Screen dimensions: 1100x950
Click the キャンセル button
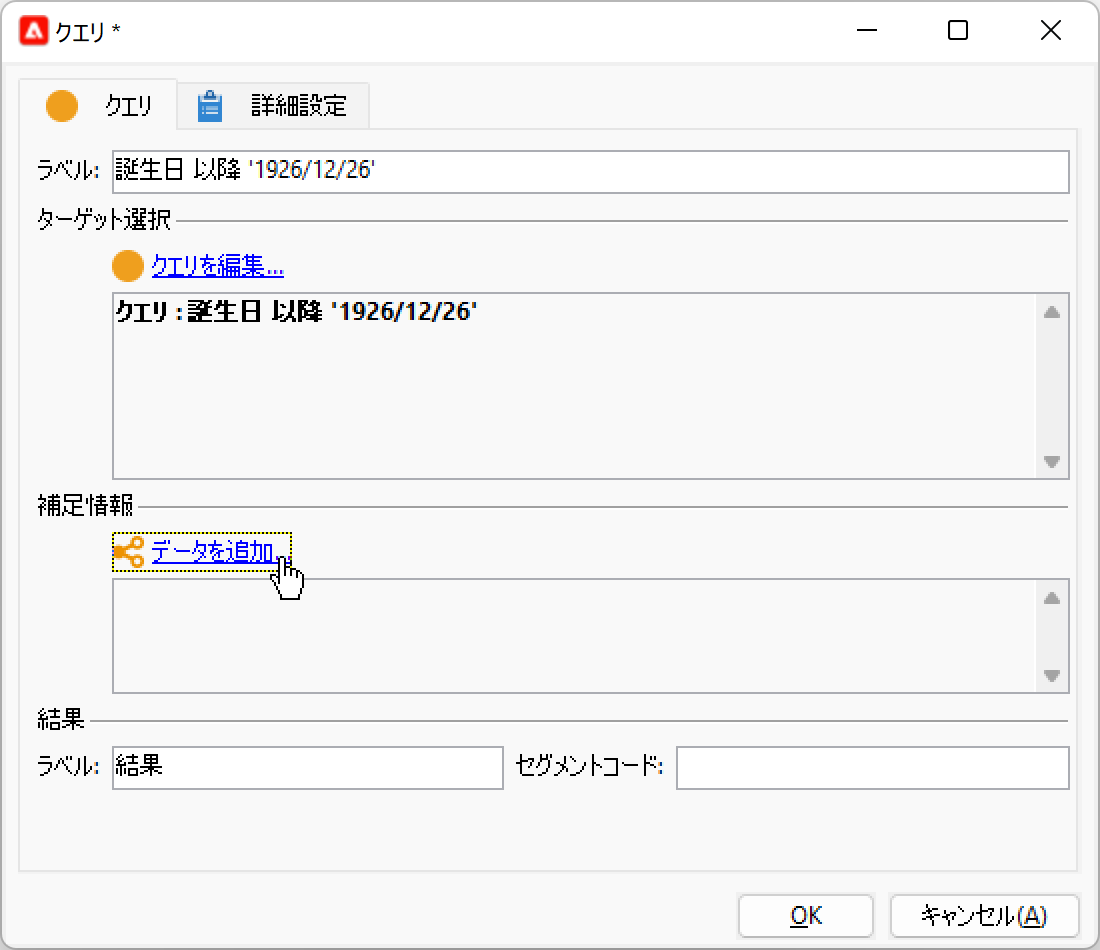[984, 915]
